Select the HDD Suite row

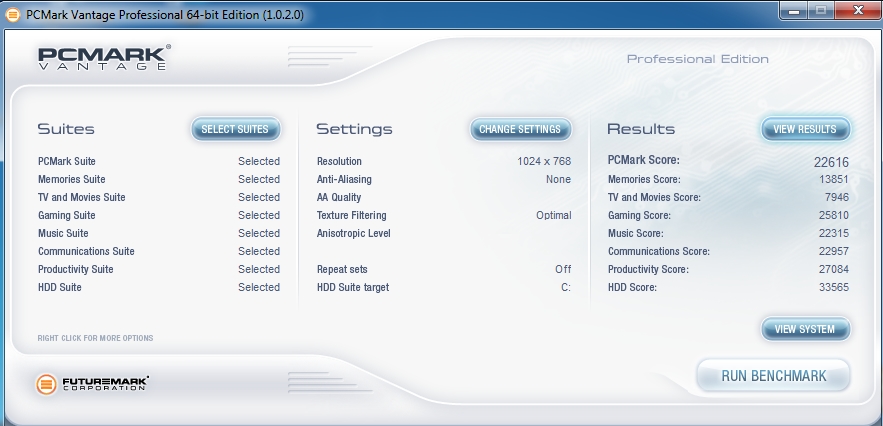tap(159, 287)
